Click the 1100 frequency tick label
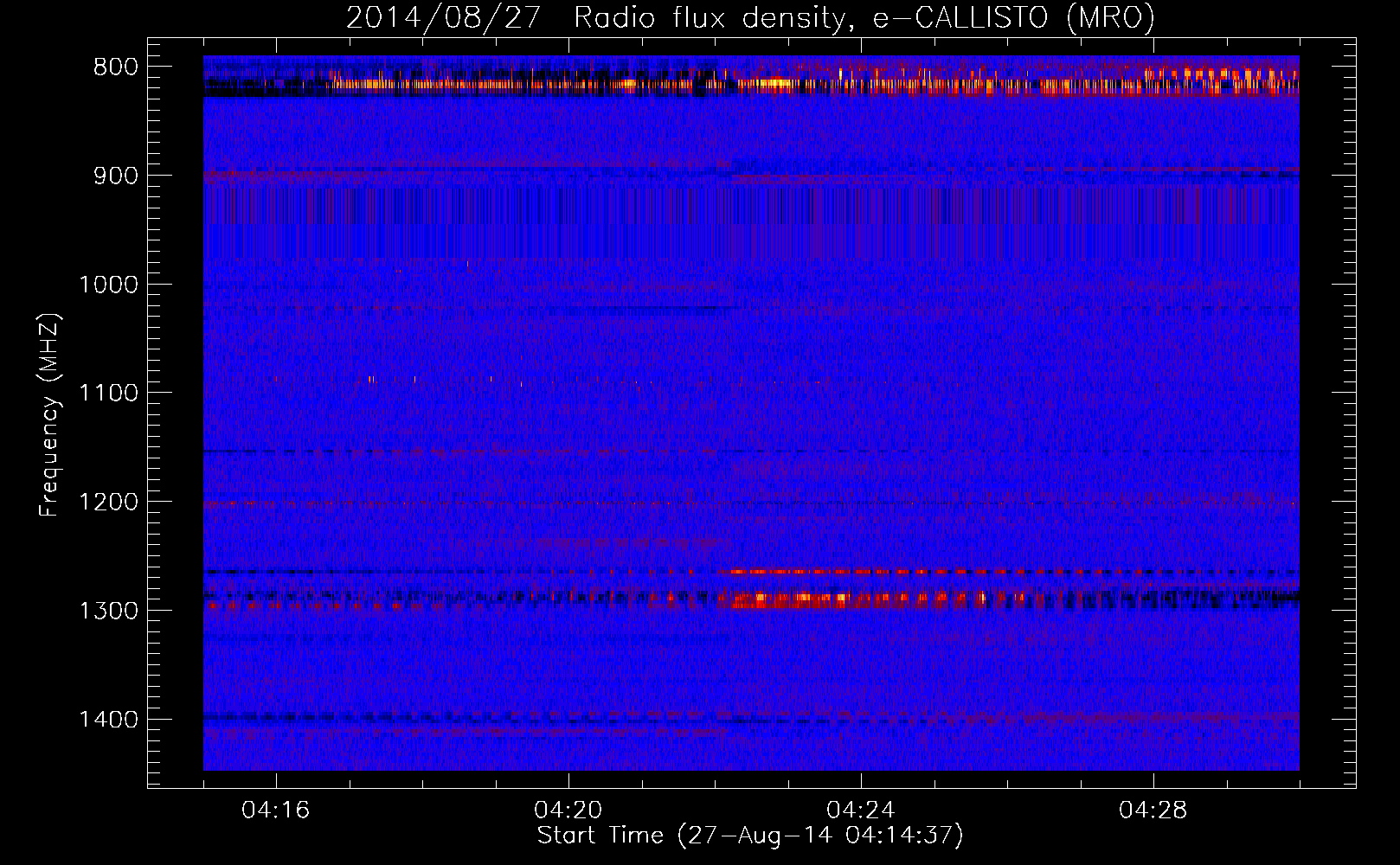This screenshot has width=1400, height=865. [108, 394]
